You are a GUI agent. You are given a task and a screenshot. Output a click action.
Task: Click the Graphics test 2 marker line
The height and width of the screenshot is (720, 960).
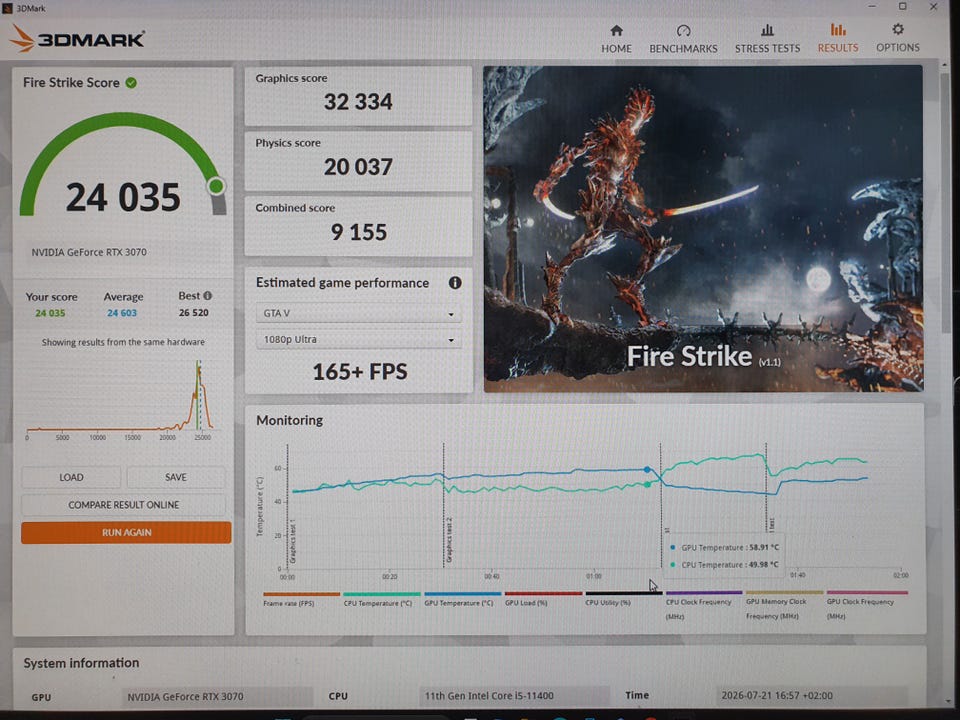[444, 507]
